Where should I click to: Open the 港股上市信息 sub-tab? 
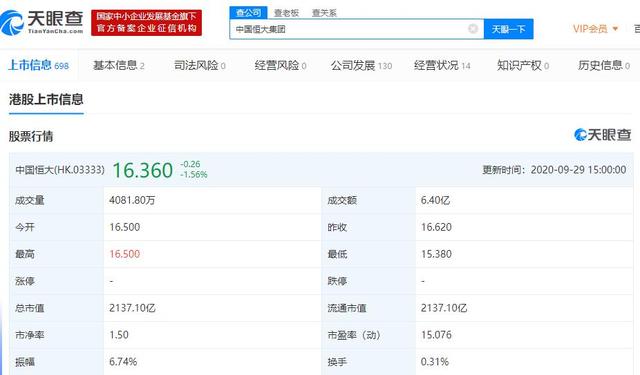(46, 100)
